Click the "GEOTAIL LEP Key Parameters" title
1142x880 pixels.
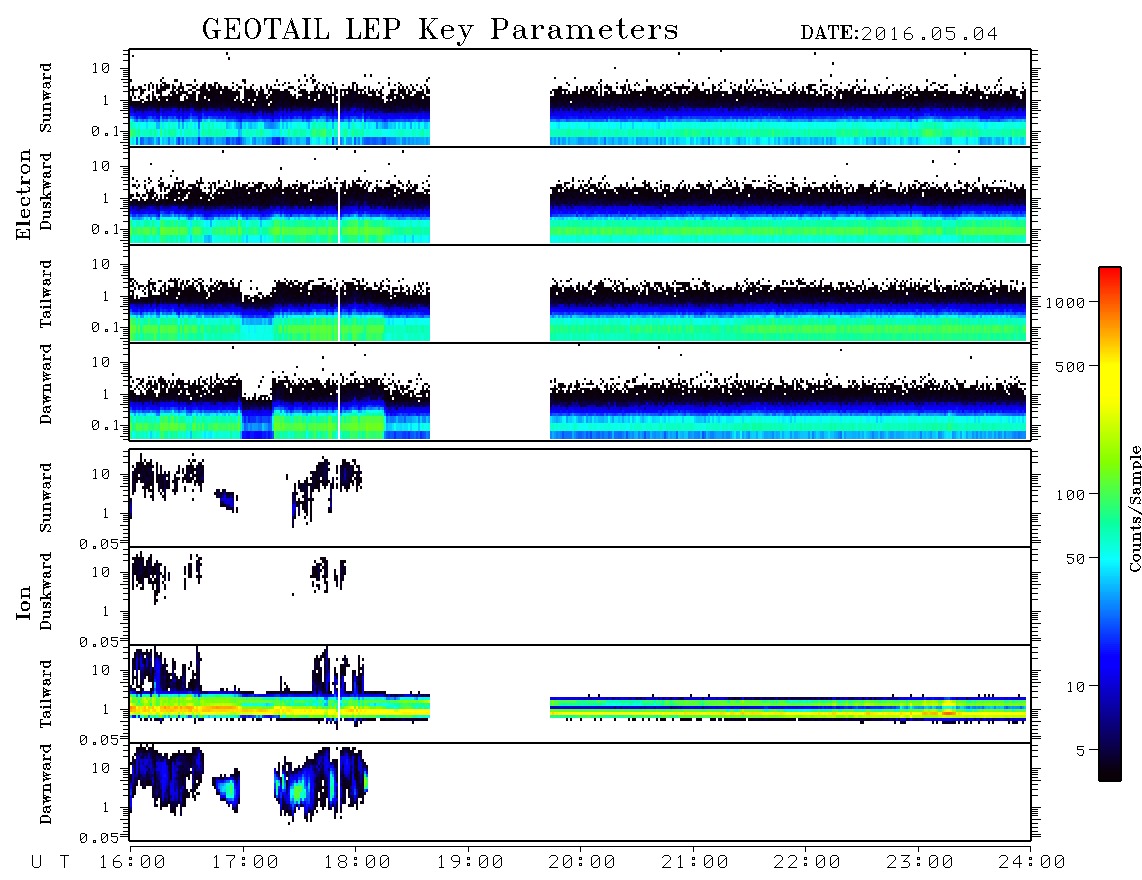[440, 30]
